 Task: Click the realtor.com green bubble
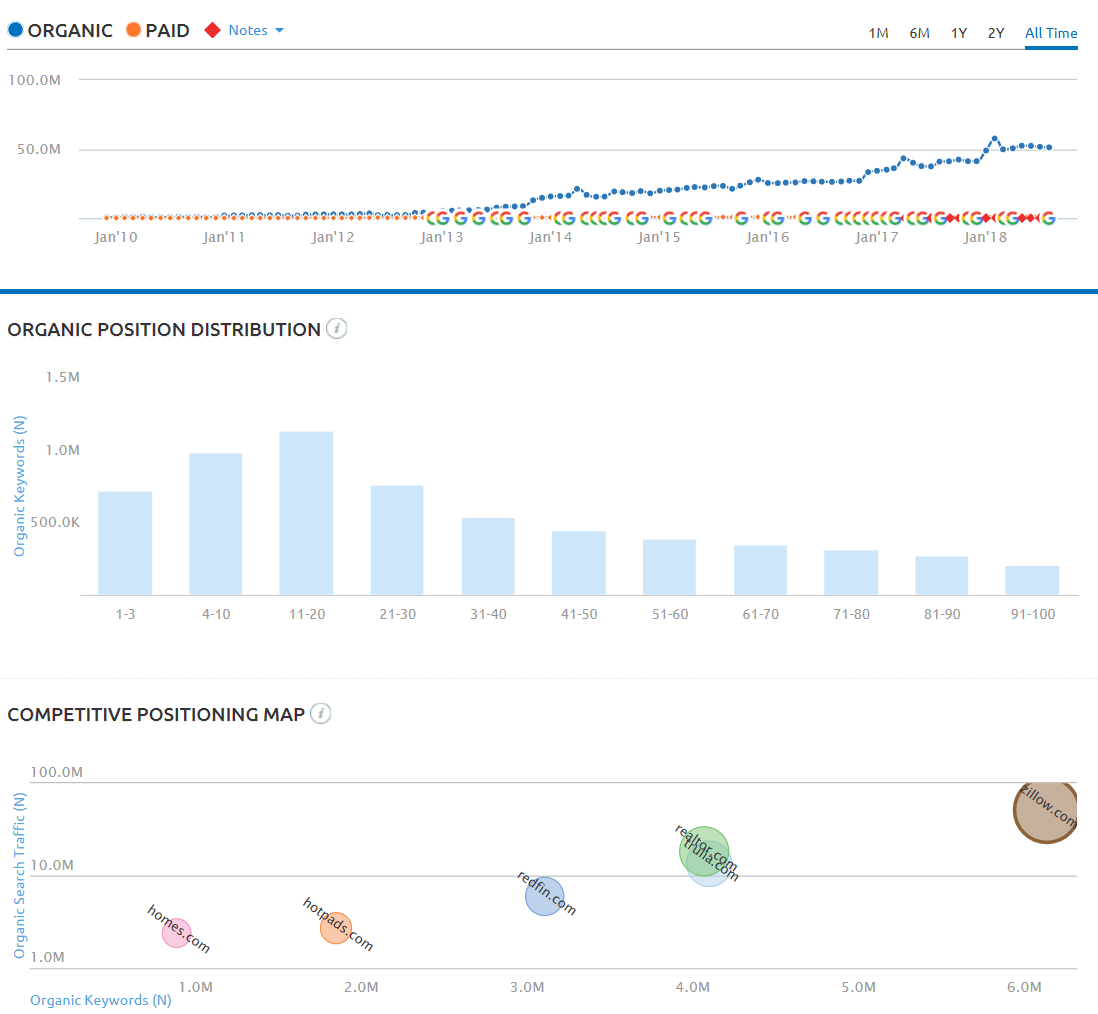coord(704,851)
